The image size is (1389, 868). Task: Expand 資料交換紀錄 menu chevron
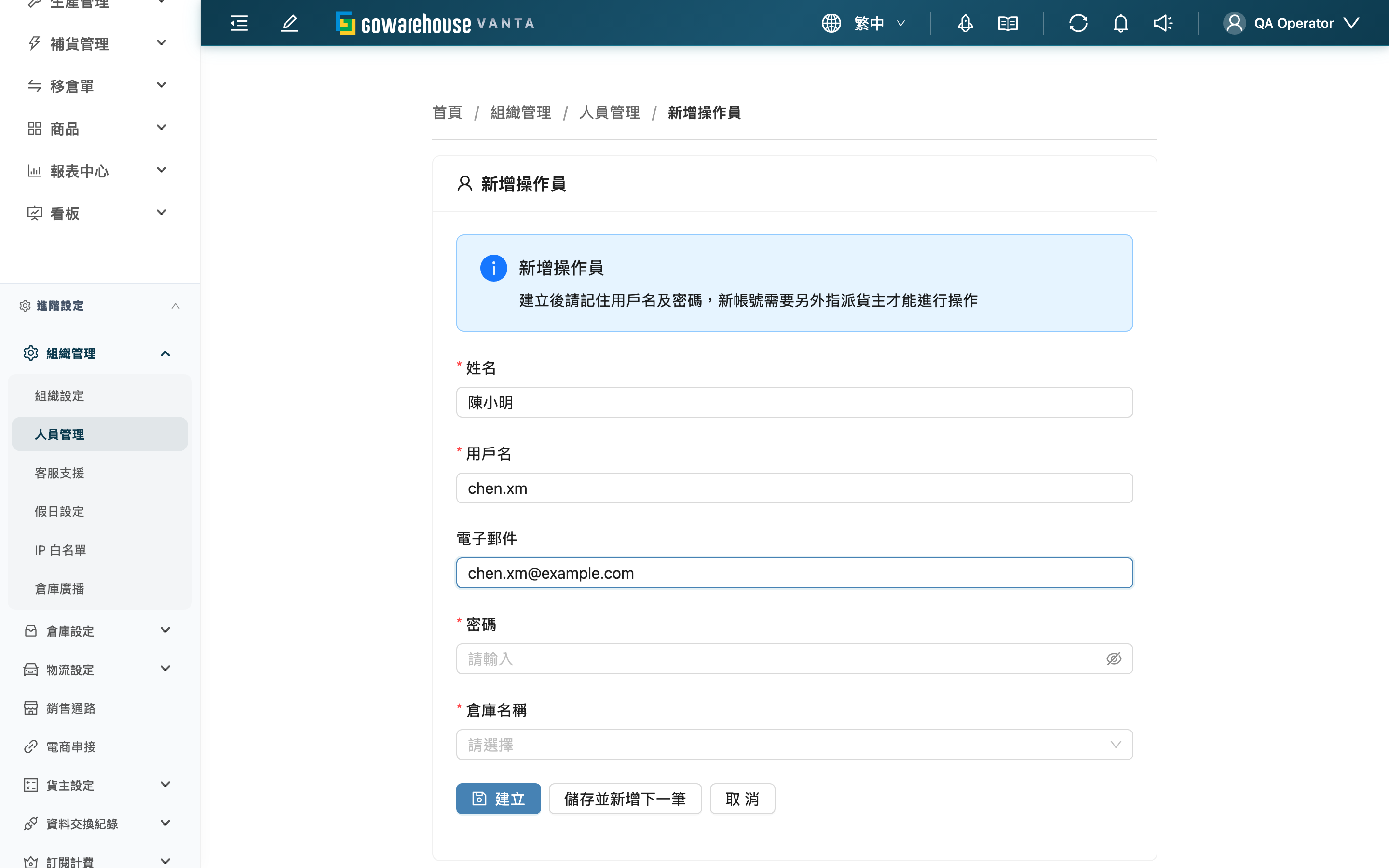(x=165, y=823)
